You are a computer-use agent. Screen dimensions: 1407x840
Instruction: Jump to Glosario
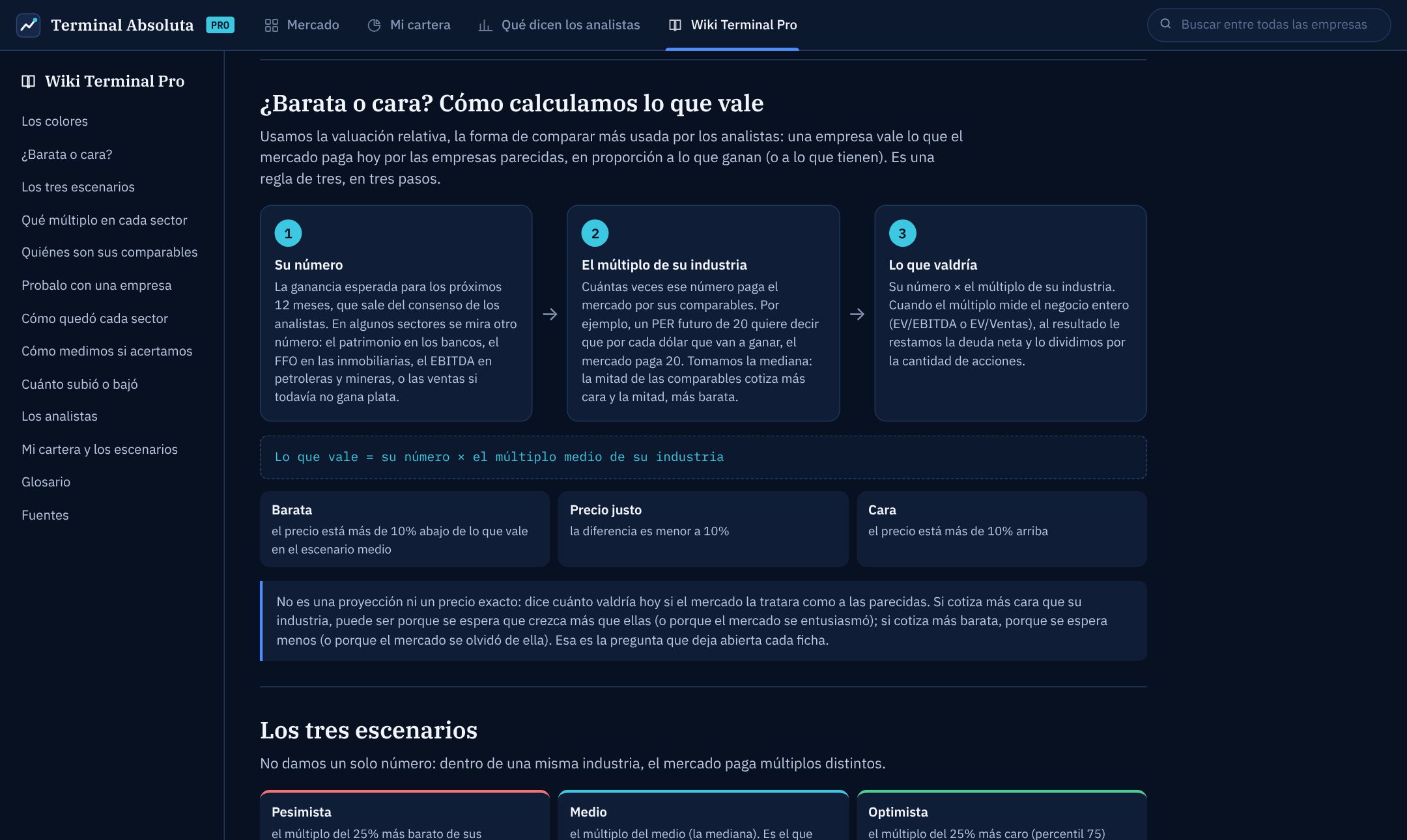46,482
